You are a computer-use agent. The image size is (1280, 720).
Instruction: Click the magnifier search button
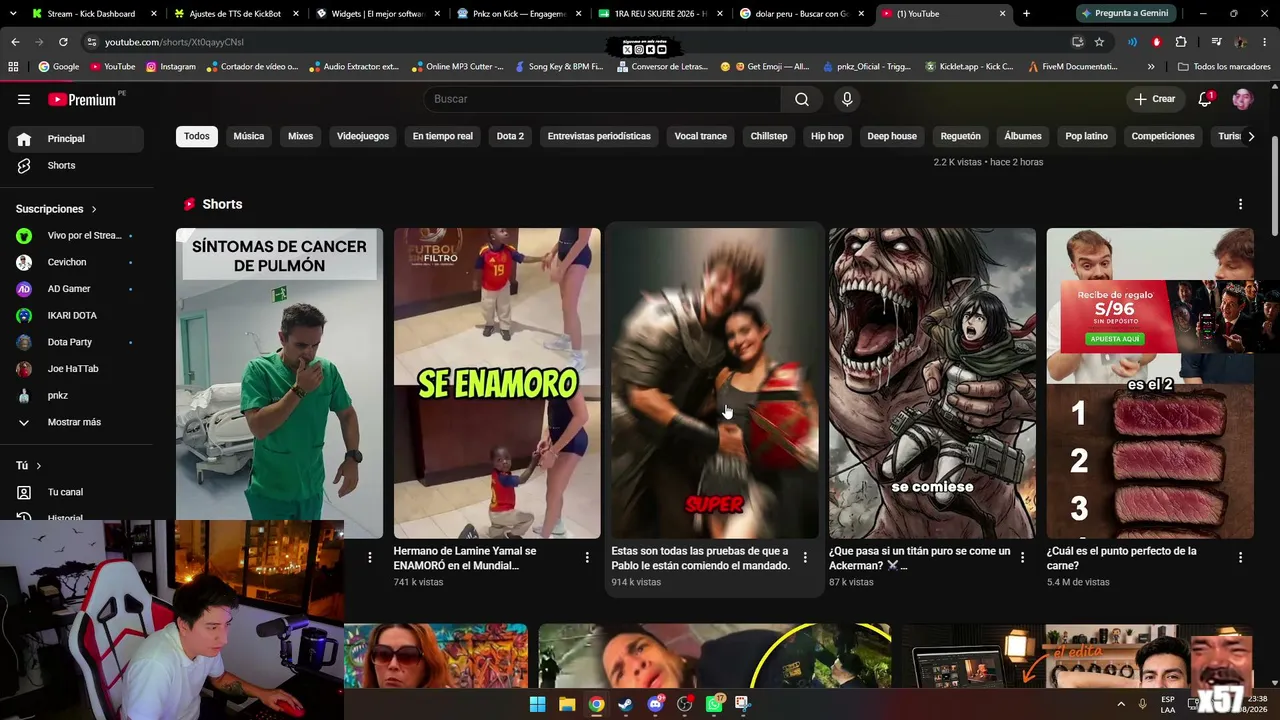[802, 99]
